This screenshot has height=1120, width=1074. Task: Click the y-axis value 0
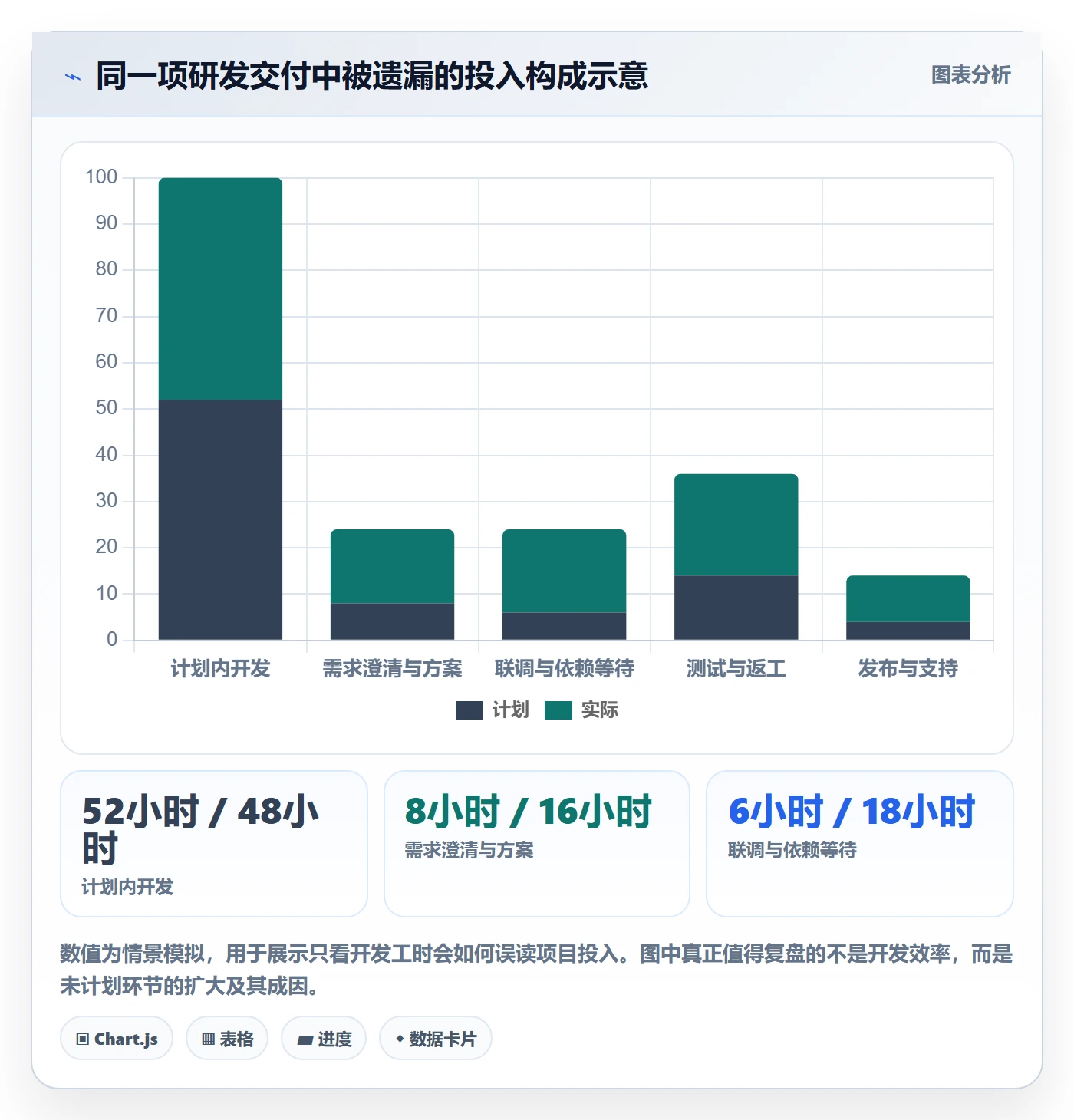(x=112, y=640)
